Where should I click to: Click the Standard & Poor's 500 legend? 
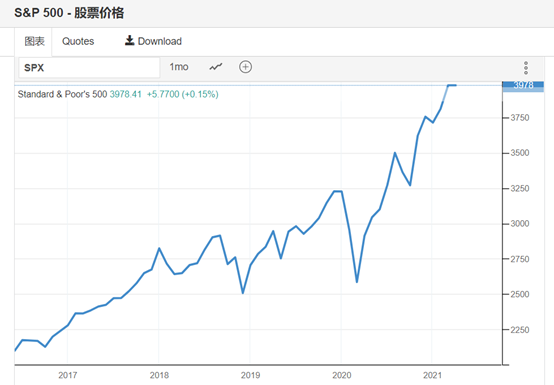pyautogui.click(x=62, y=94)
